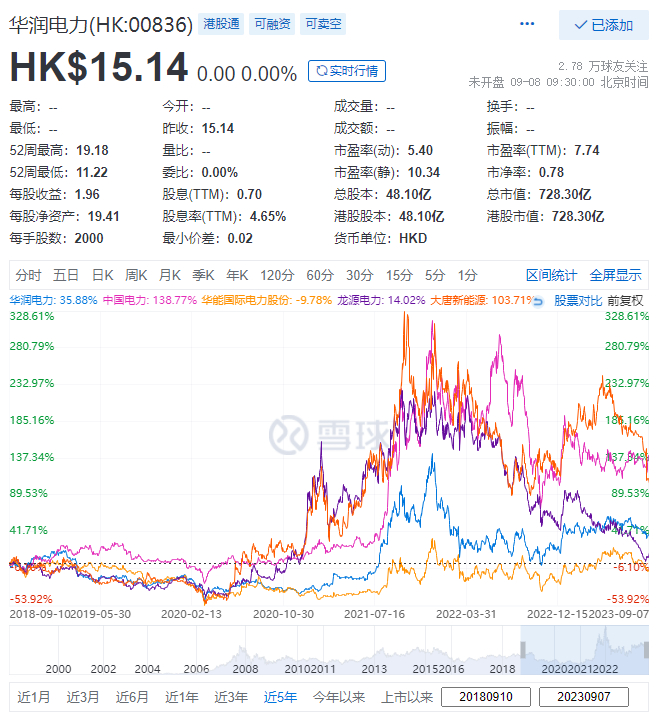Click the 2008 mark in timeline navigator

tap(245, 669)
